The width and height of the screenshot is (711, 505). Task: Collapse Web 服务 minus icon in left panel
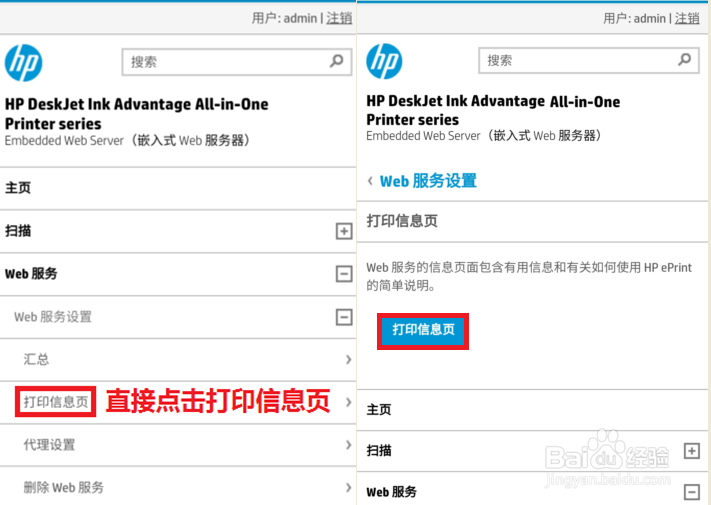(x=344, y=274)
